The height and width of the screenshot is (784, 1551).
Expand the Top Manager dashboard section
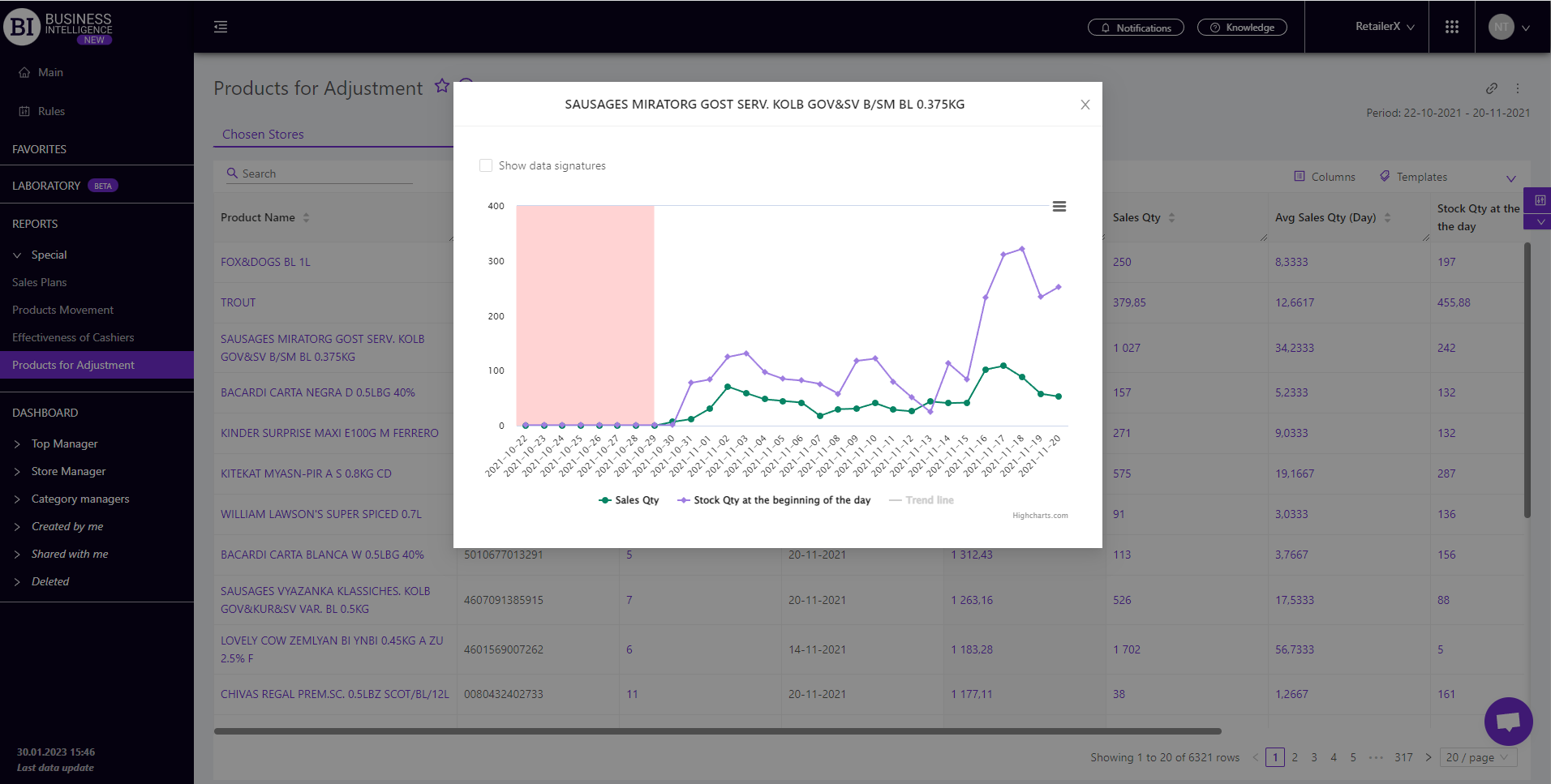(x=64, y=443)
